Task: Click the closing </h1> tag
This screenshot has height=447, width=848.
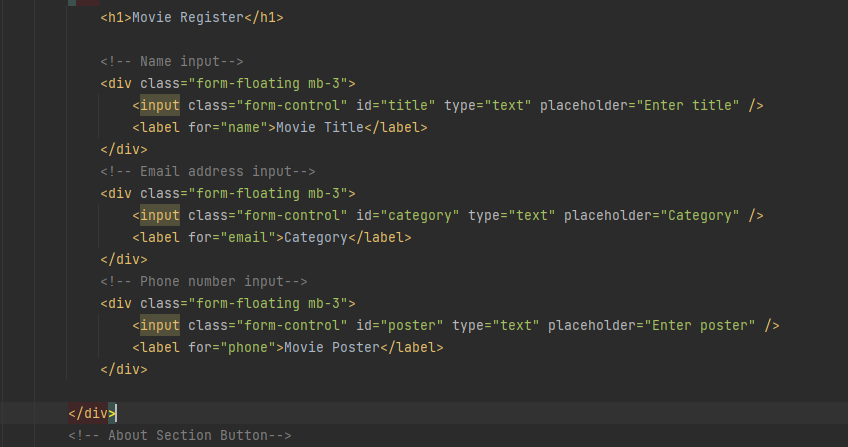Action: (264, 17)
